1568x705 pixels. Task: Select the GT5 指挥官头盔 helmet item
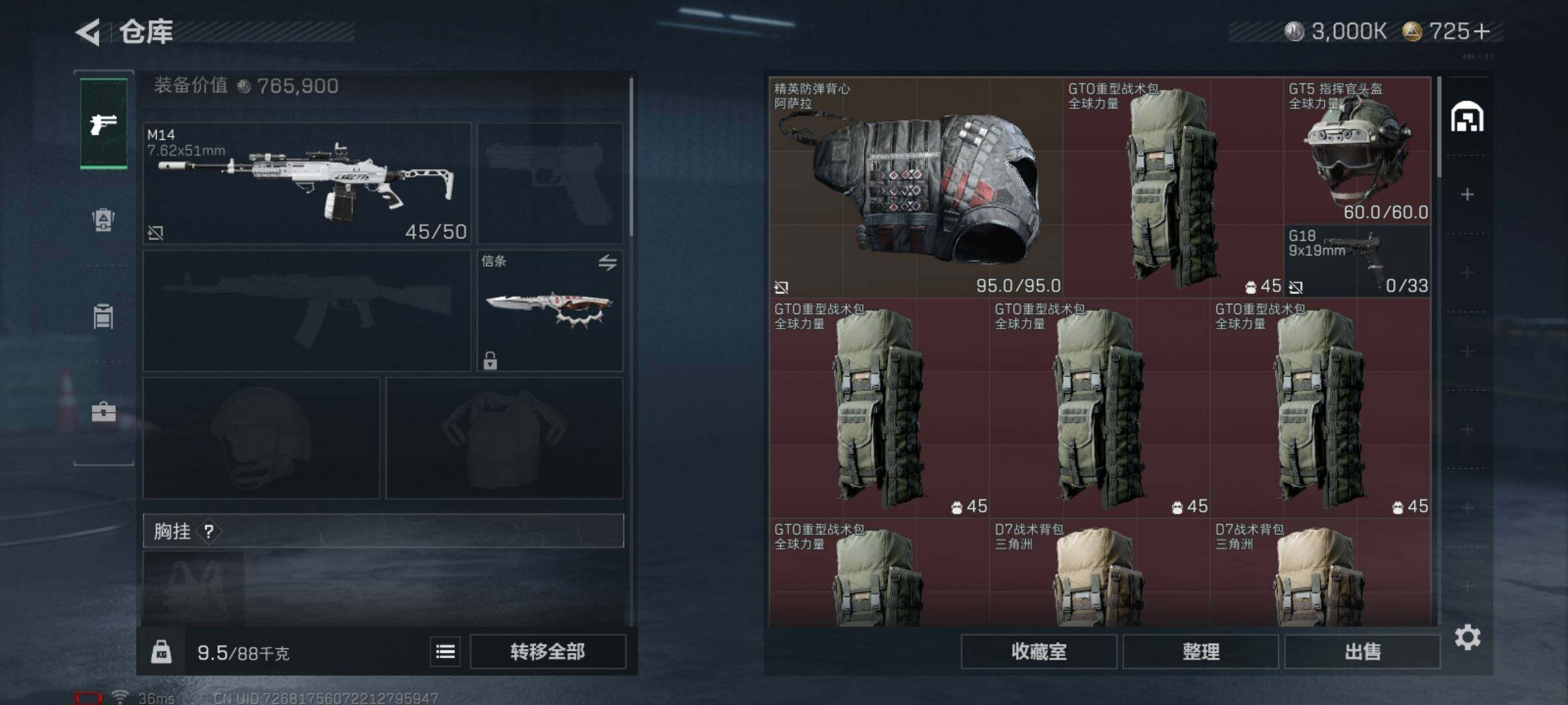click(x=1357, y=151)
